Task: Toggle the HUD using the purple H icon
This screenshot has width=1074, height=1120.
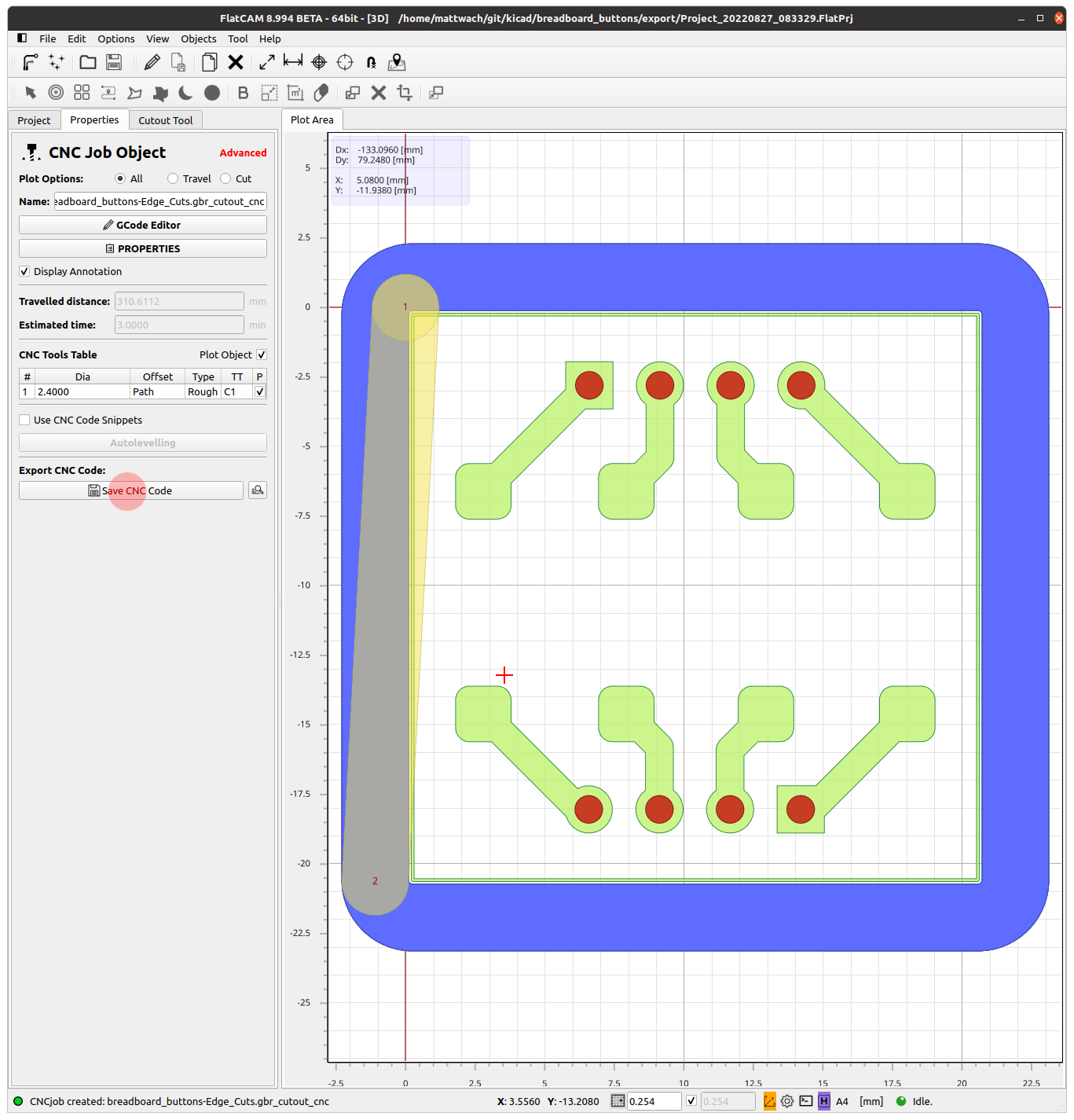Action: pos(823,1101)
